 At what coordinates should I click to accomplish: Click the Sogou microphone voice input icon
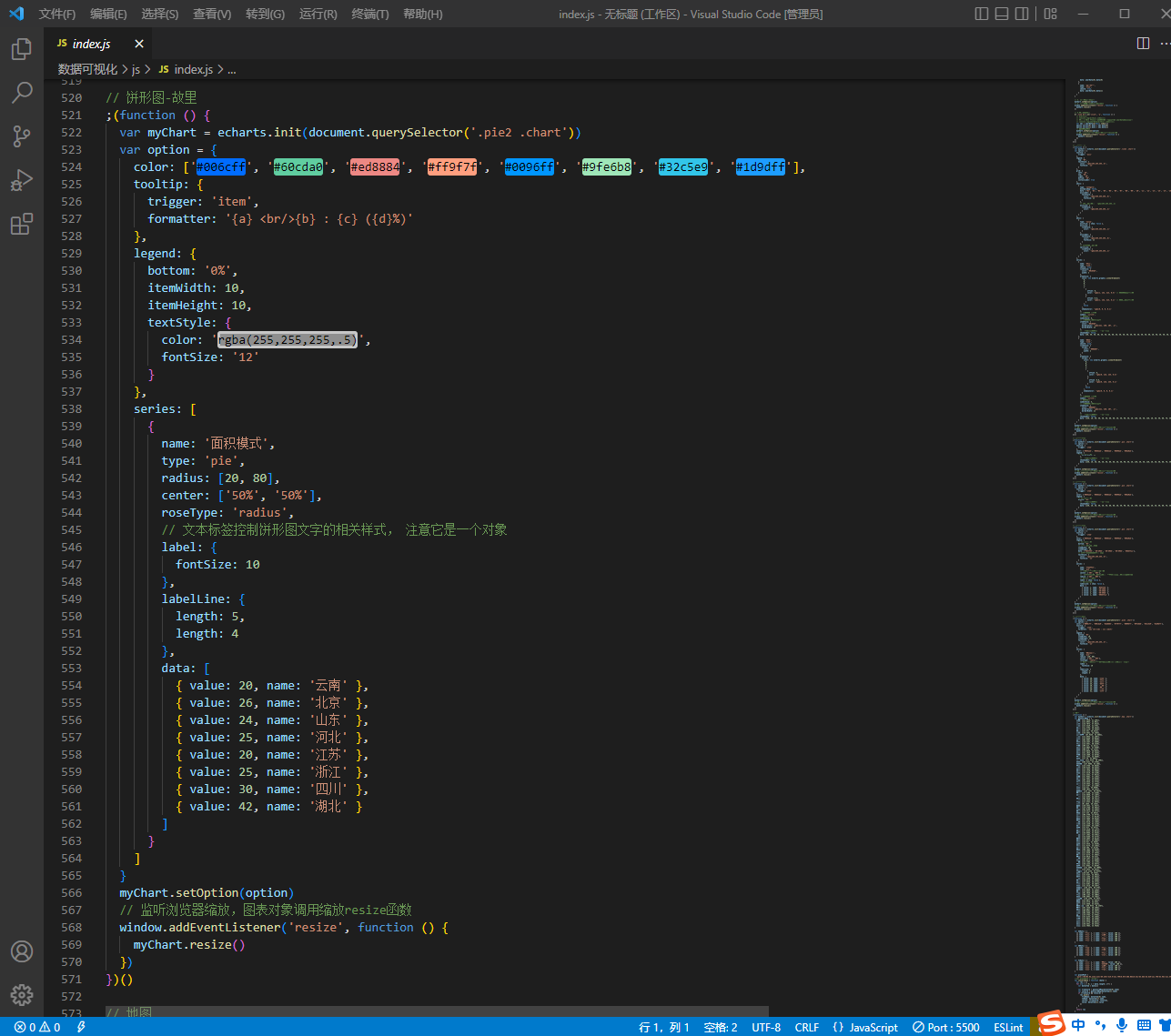(1122, 1025)
